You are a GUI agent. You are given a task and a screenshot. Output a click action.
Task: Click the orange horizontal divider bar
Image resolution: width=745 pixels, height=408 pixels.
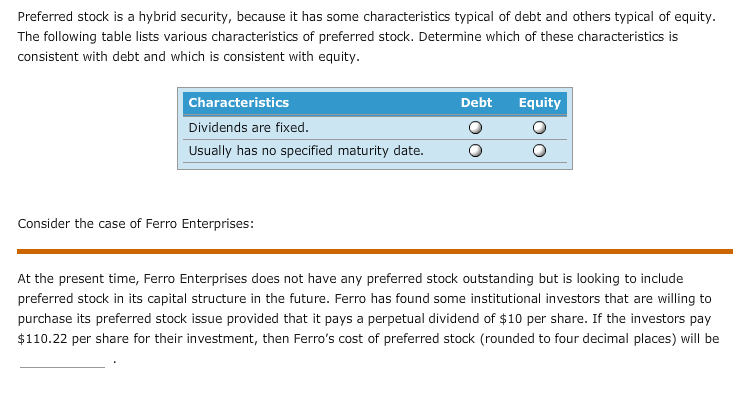[375, 251]
